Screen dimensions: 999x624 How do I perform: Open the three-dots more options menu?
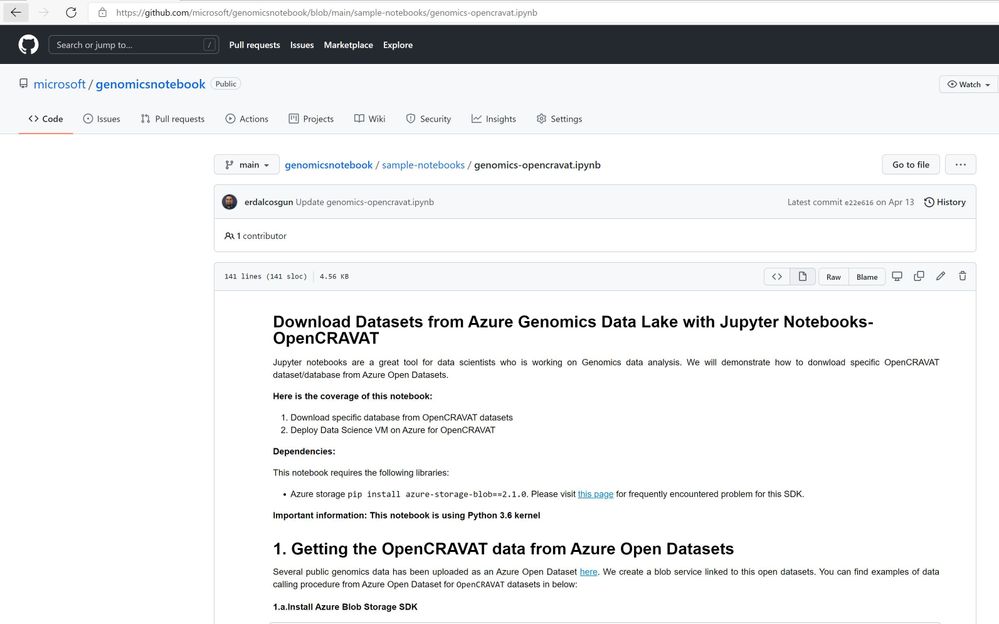pos(960,164)
